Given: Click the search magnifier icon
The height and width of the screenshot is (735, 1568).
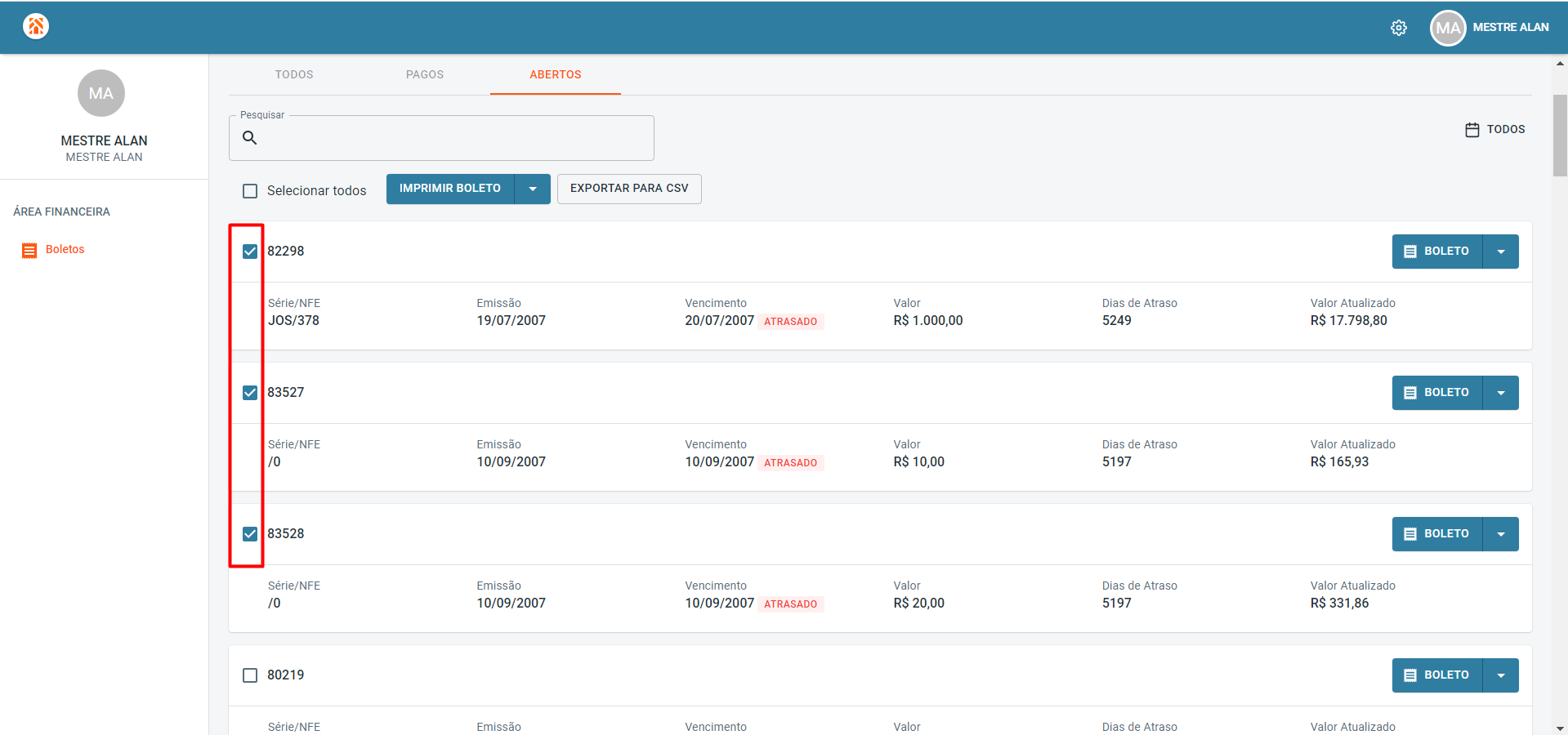Looking at the screenshot, I should point(250,138).
